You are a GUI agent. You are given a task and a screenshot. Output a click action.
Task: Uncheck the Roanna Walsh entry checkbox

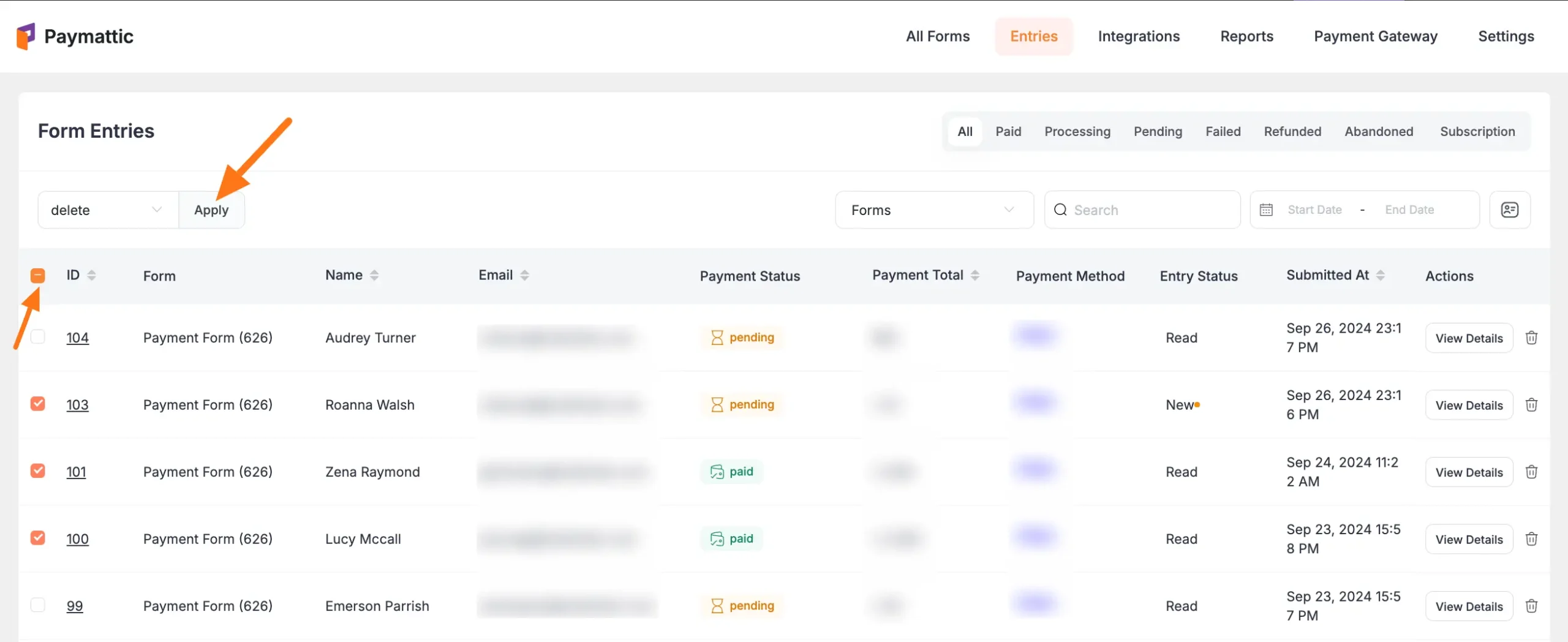coord(38,404)
